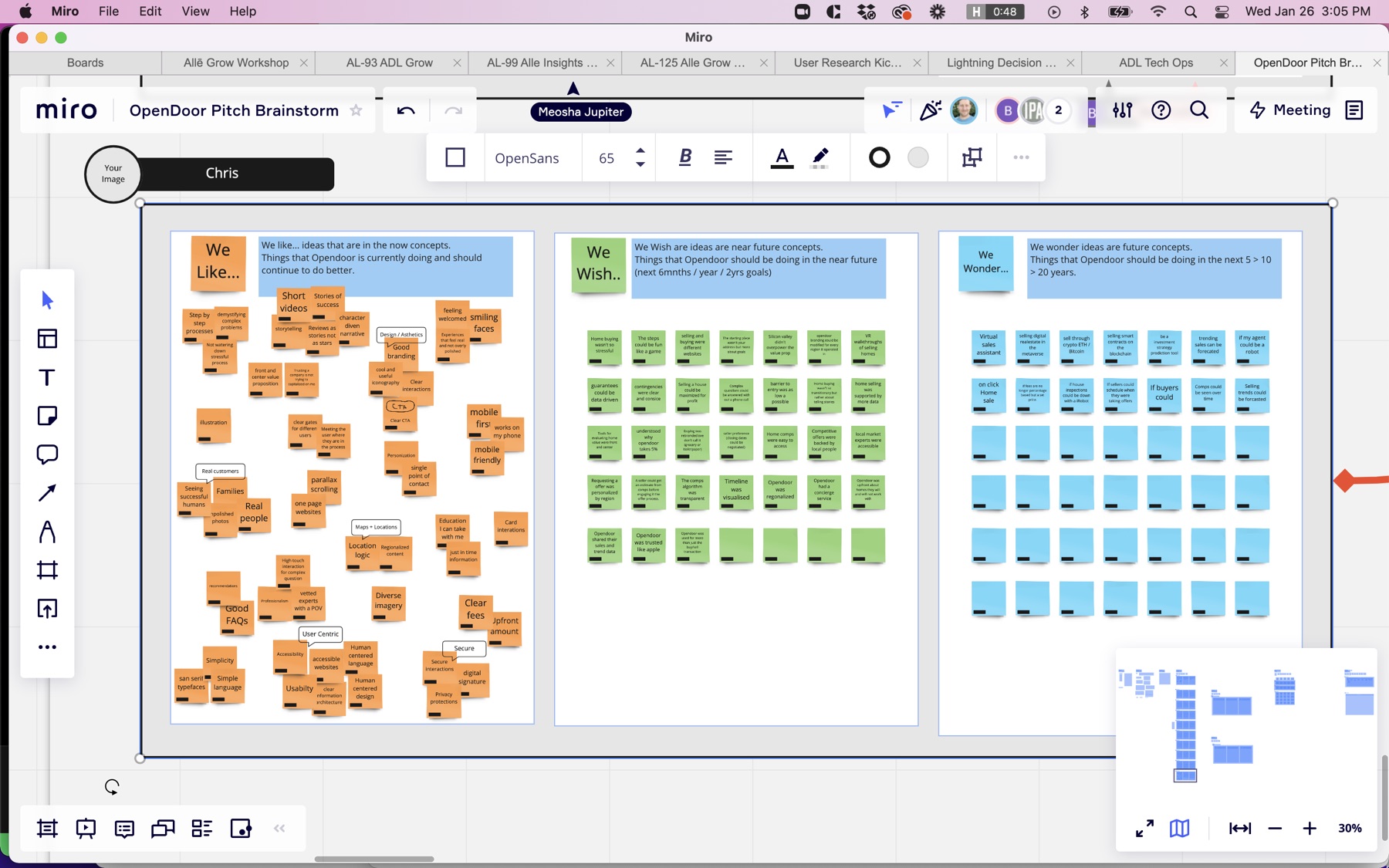Open the board settings sliders icon

(x=1123, y=110)
